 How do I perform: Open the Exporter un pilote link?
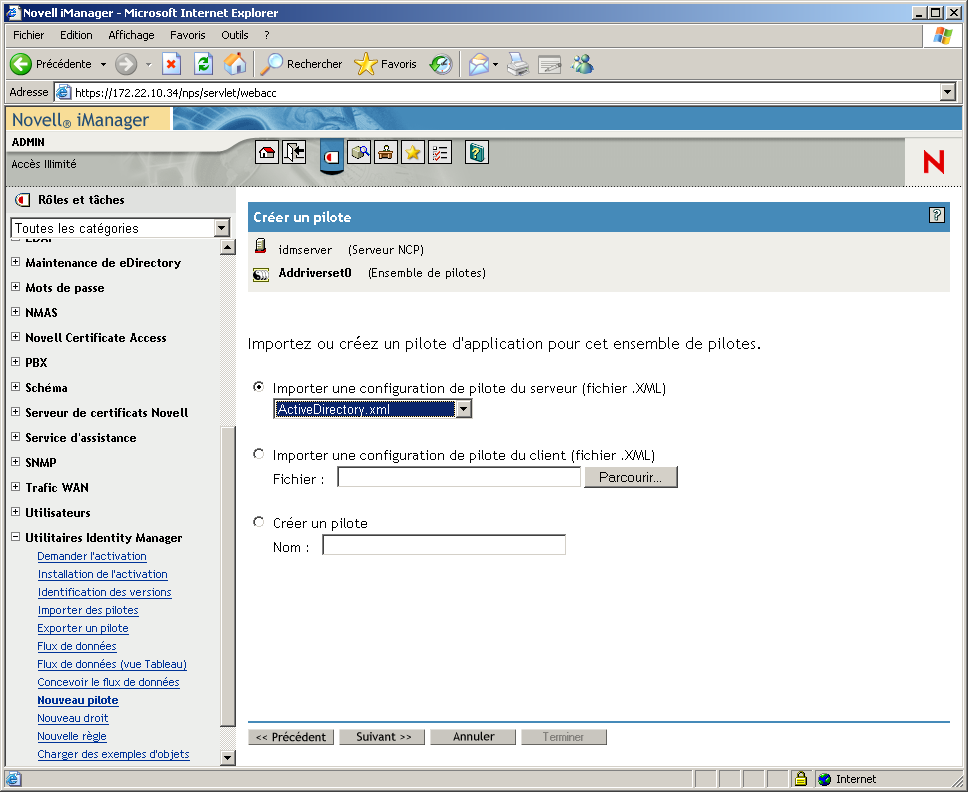[x=82, y=628]
